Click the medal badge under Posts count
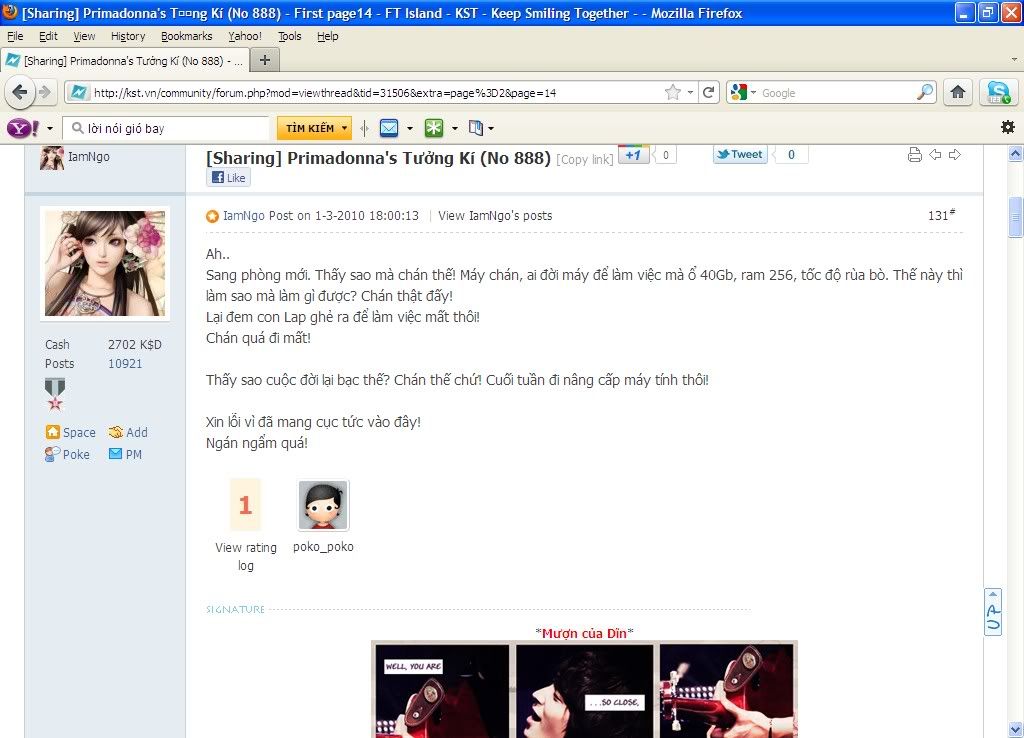This screenshot has width=1024, height=738. [55, 394]
